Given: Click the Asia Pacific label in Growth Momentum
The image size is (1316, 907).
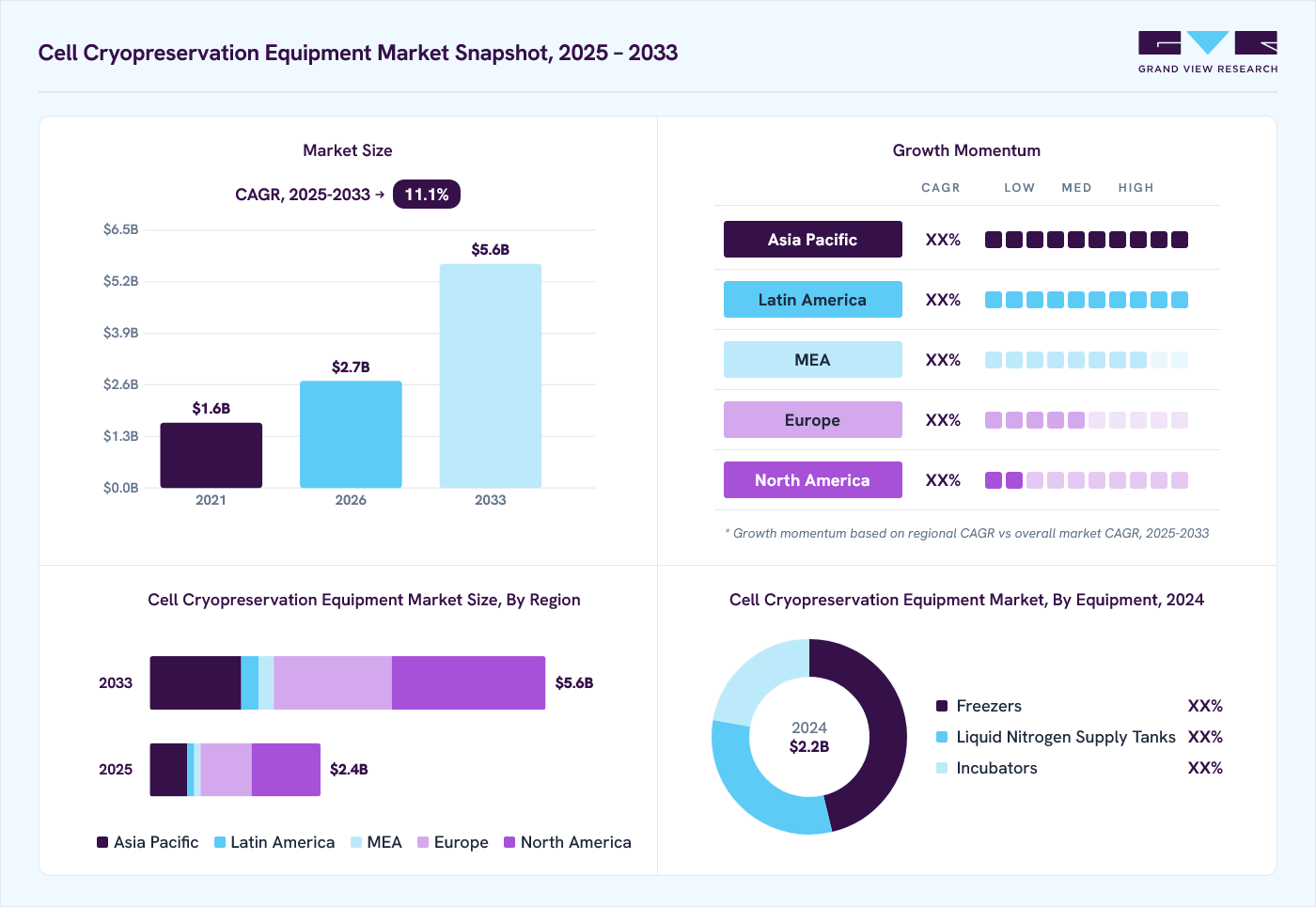Looking at the screenshot, I should 813,240.
